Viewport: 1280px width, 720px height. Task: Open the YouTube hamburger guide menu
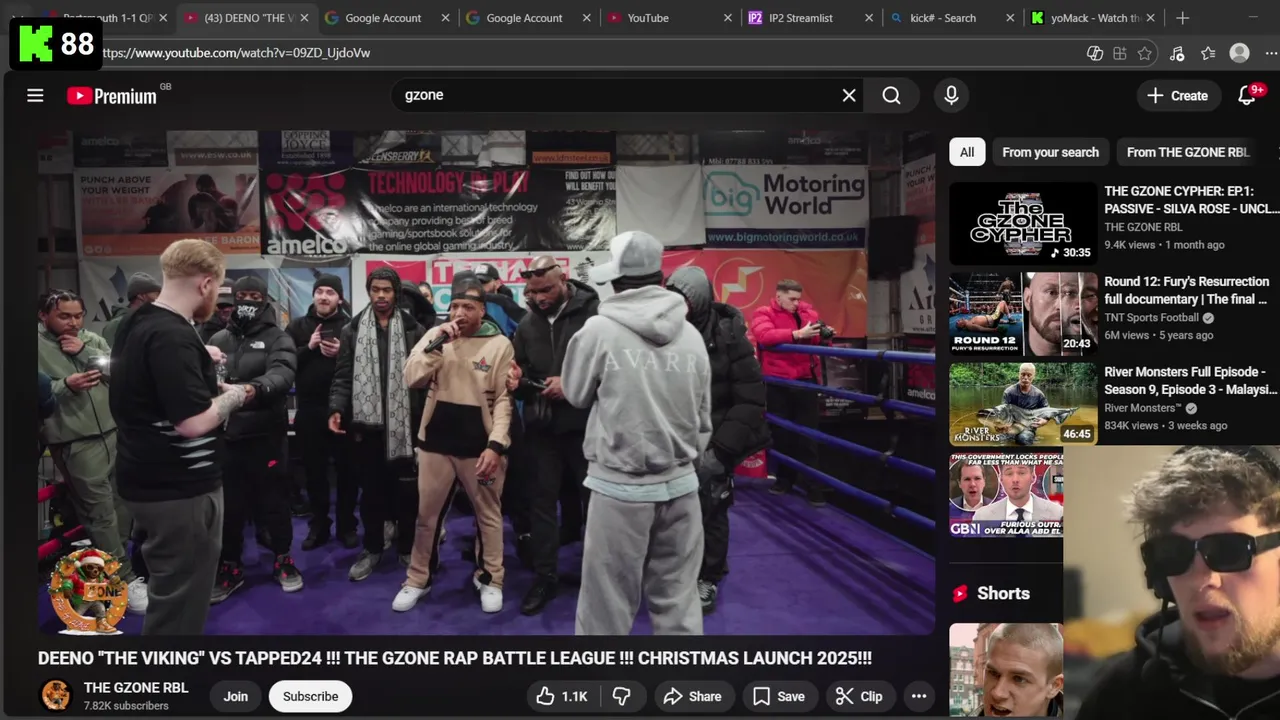tap(35, 95)
